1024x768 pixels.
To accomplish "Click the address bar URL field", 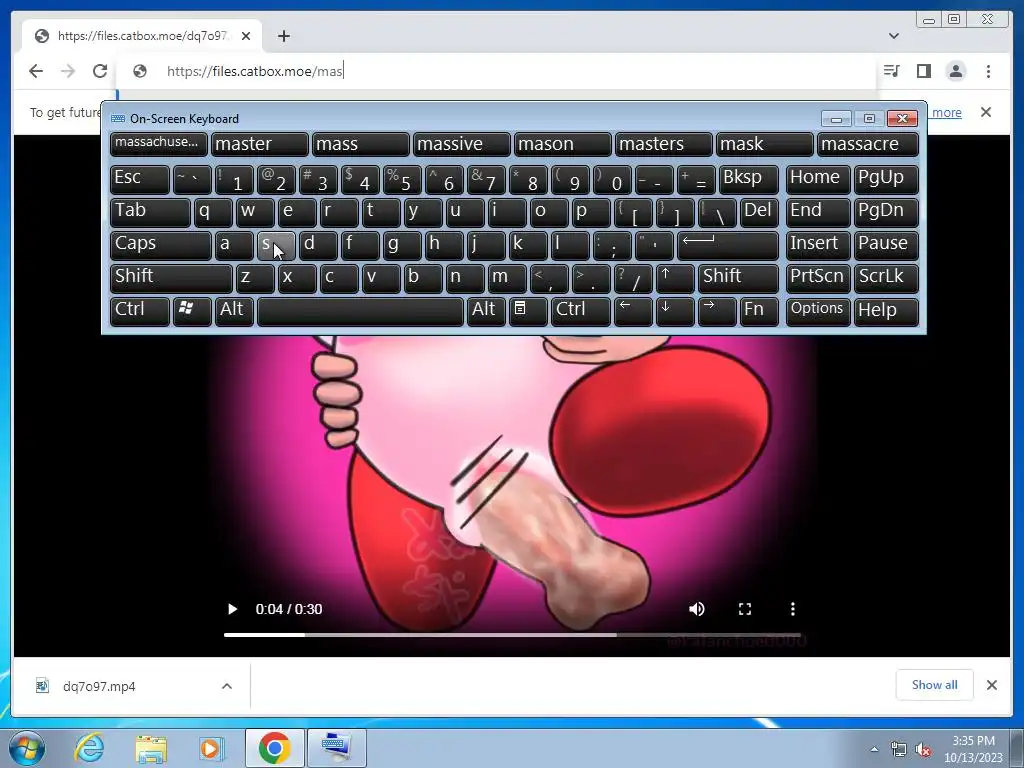I will click(x=496, y=71).
